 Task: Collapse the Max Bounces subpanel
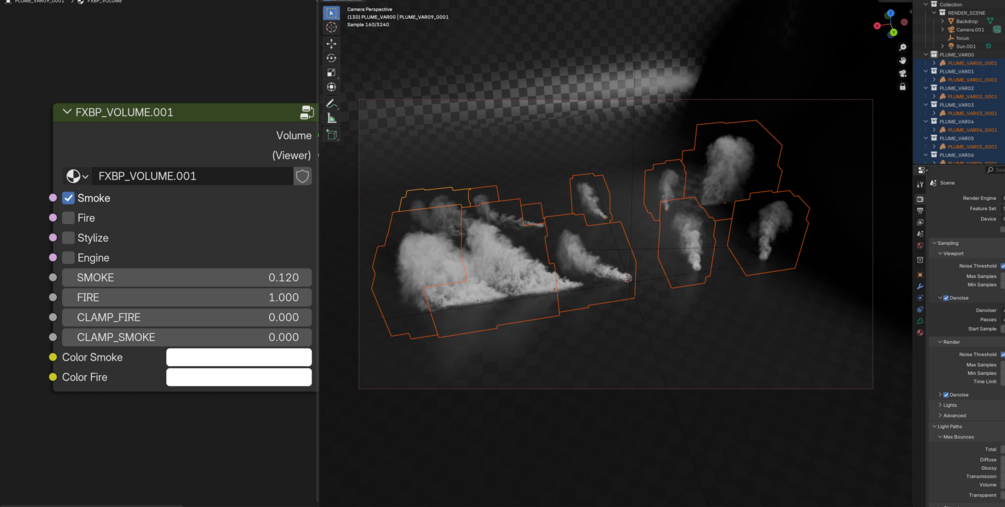940,437
